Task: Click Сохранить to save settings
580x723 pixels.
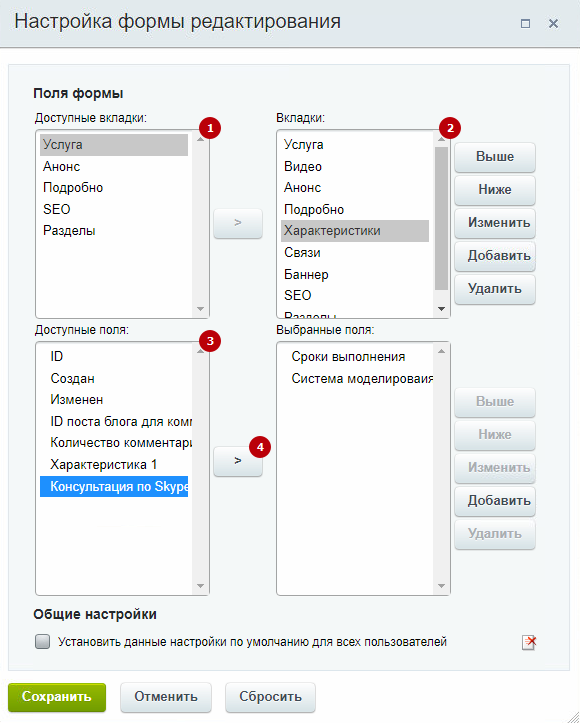Action: [x=57, y=697]
